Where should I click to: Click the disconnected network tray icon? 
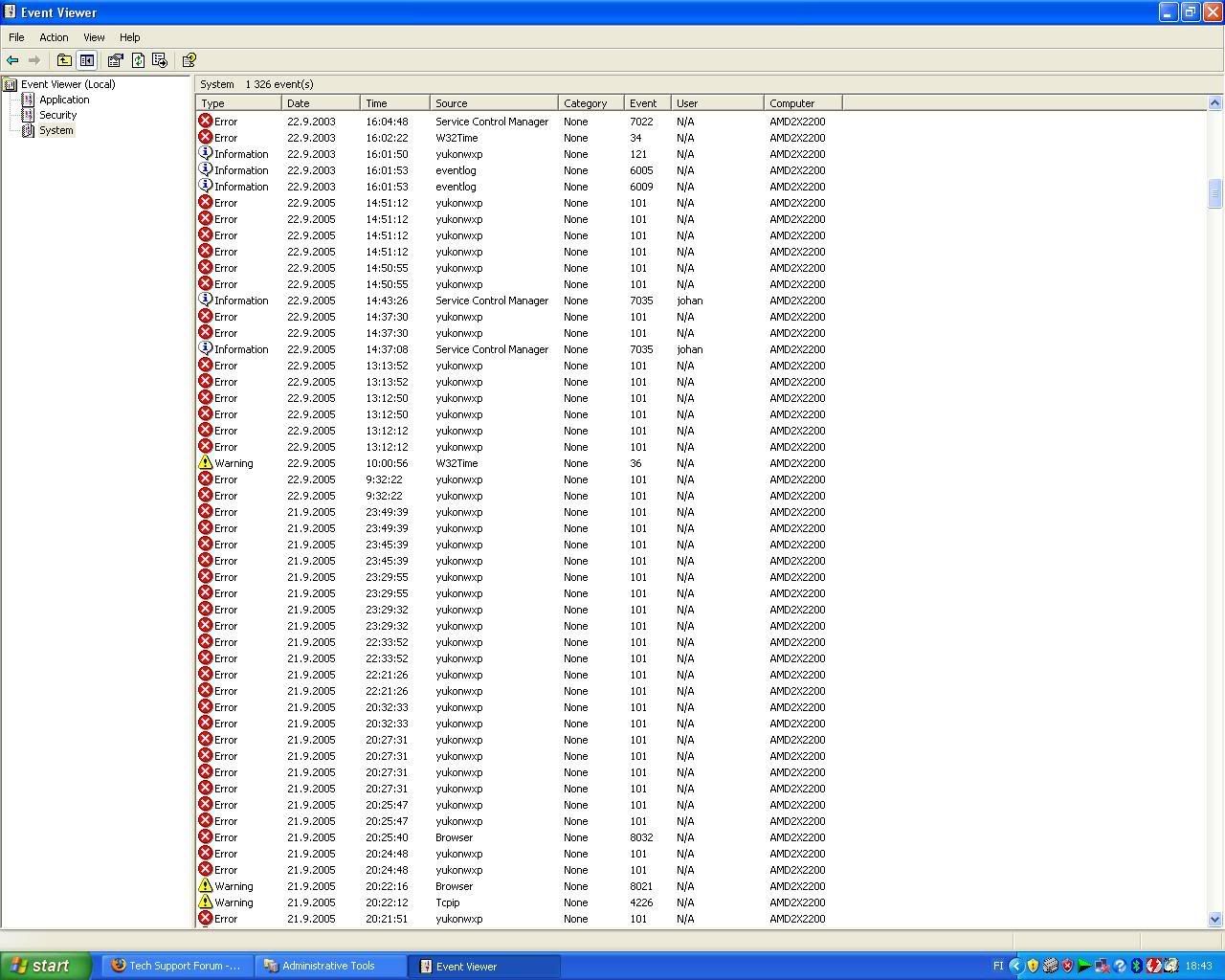pos(1102,966)
